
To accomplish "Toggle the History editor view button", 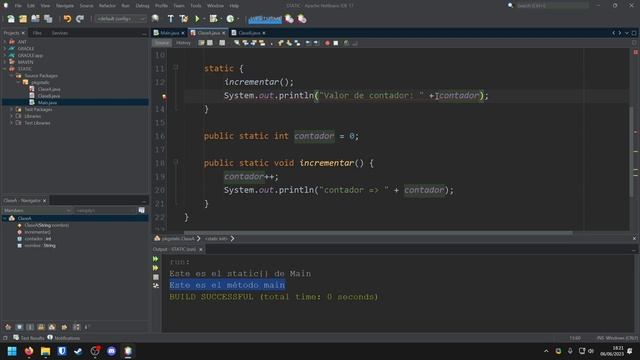I will [x=183, y=43].
